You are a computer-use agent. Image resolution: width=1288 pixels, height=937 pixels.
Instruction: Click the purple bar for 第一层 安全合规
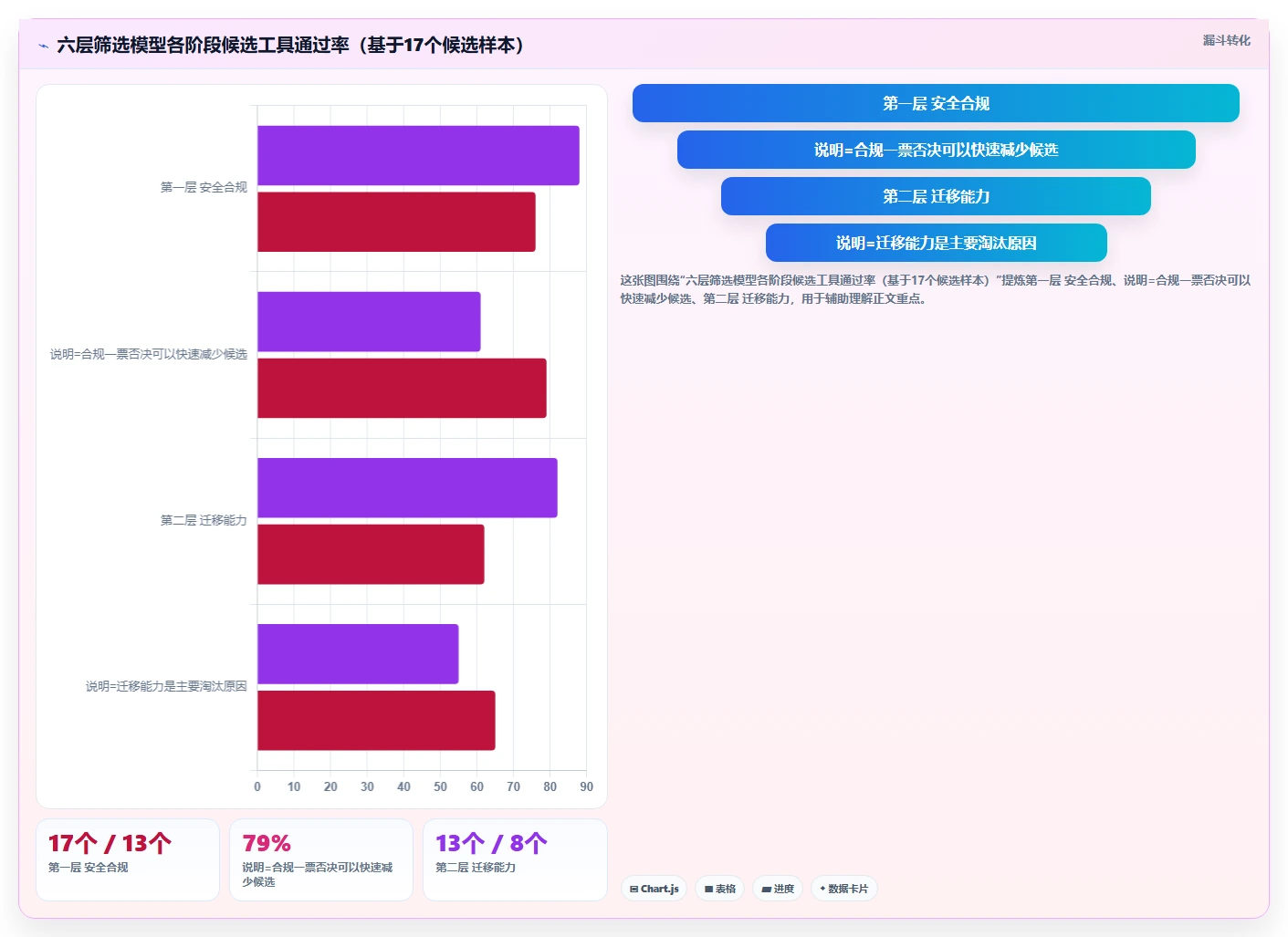418,155
